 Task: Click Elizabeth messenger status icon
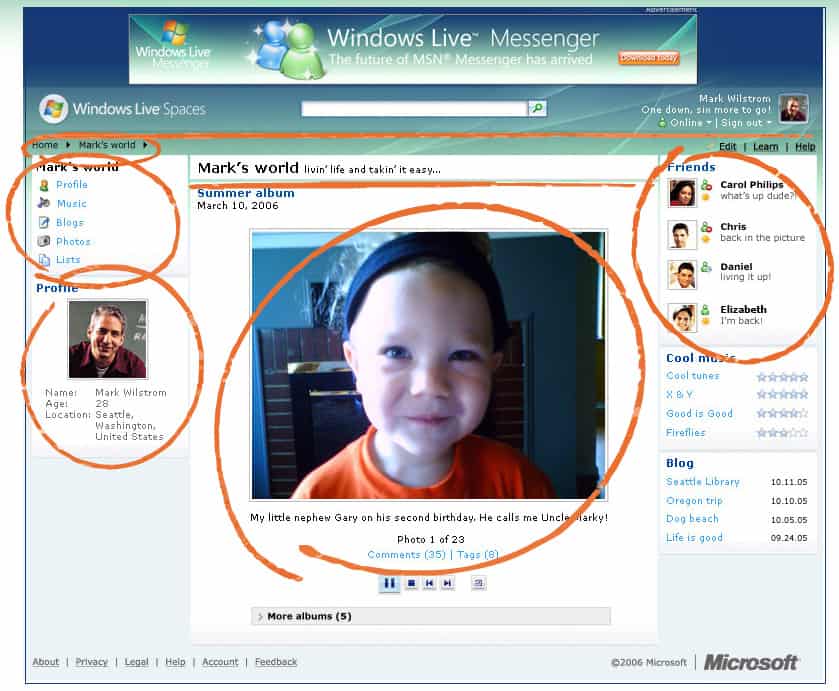[x=706, y=309]
